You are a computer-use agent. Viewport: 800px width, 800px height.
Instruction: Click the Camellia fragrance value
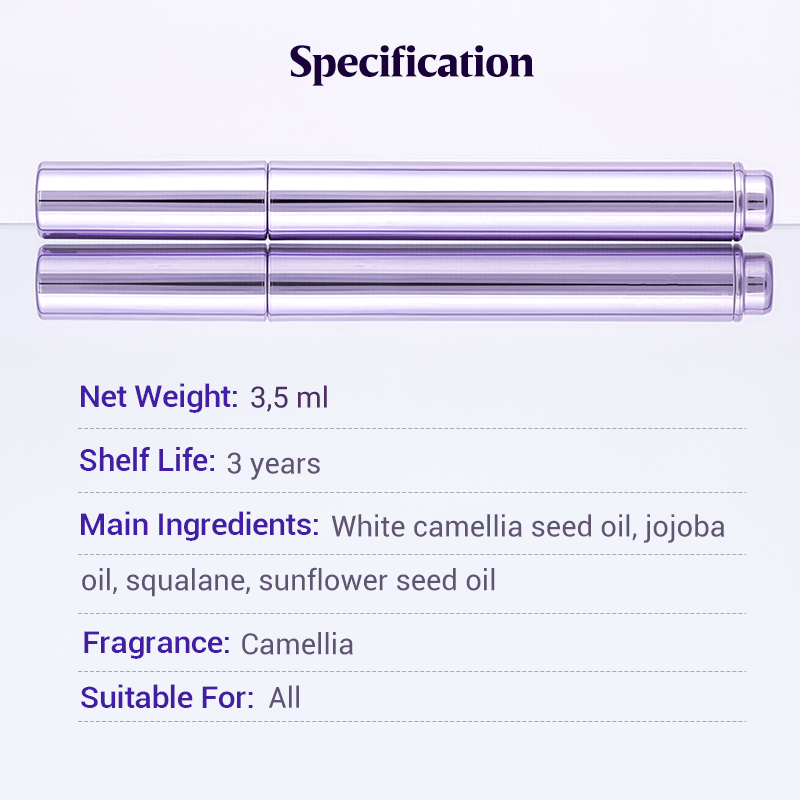[297, 643]
